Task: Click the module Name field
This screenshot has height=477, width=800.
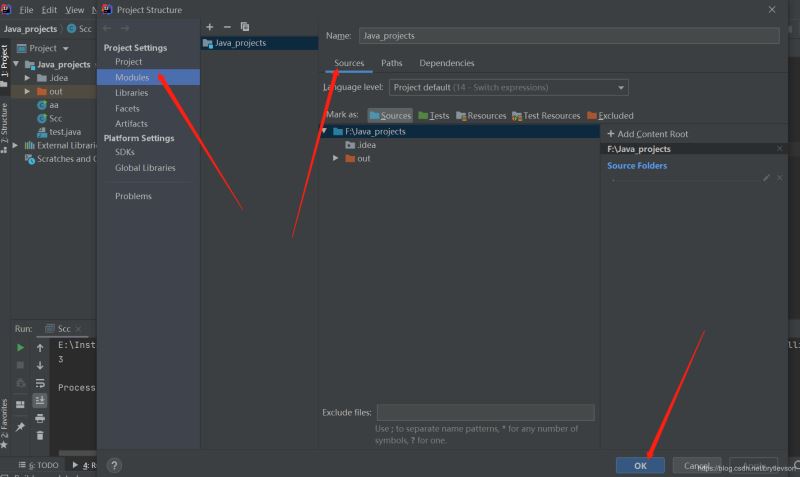Action: click(x=569, y=36)
